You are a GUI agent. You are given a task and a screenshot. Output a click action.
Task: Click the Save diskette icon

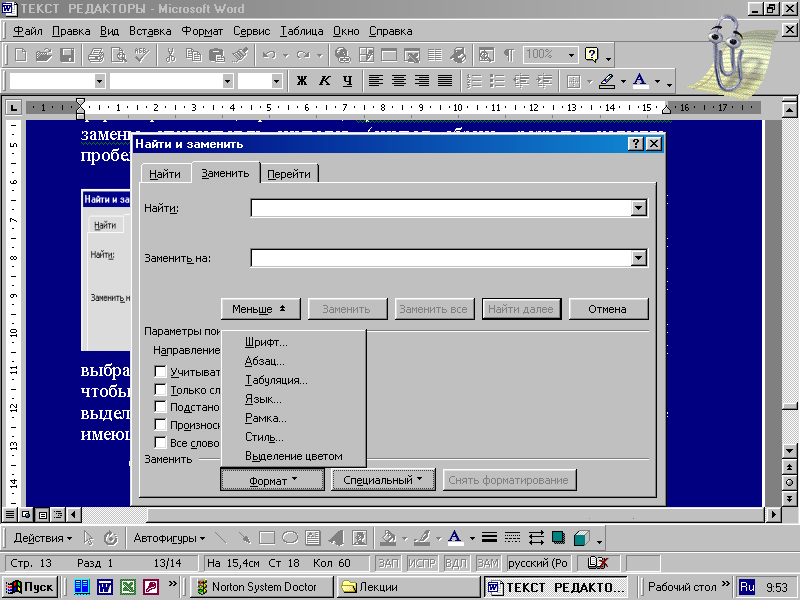pyautogui.click(x=67, y=55)
